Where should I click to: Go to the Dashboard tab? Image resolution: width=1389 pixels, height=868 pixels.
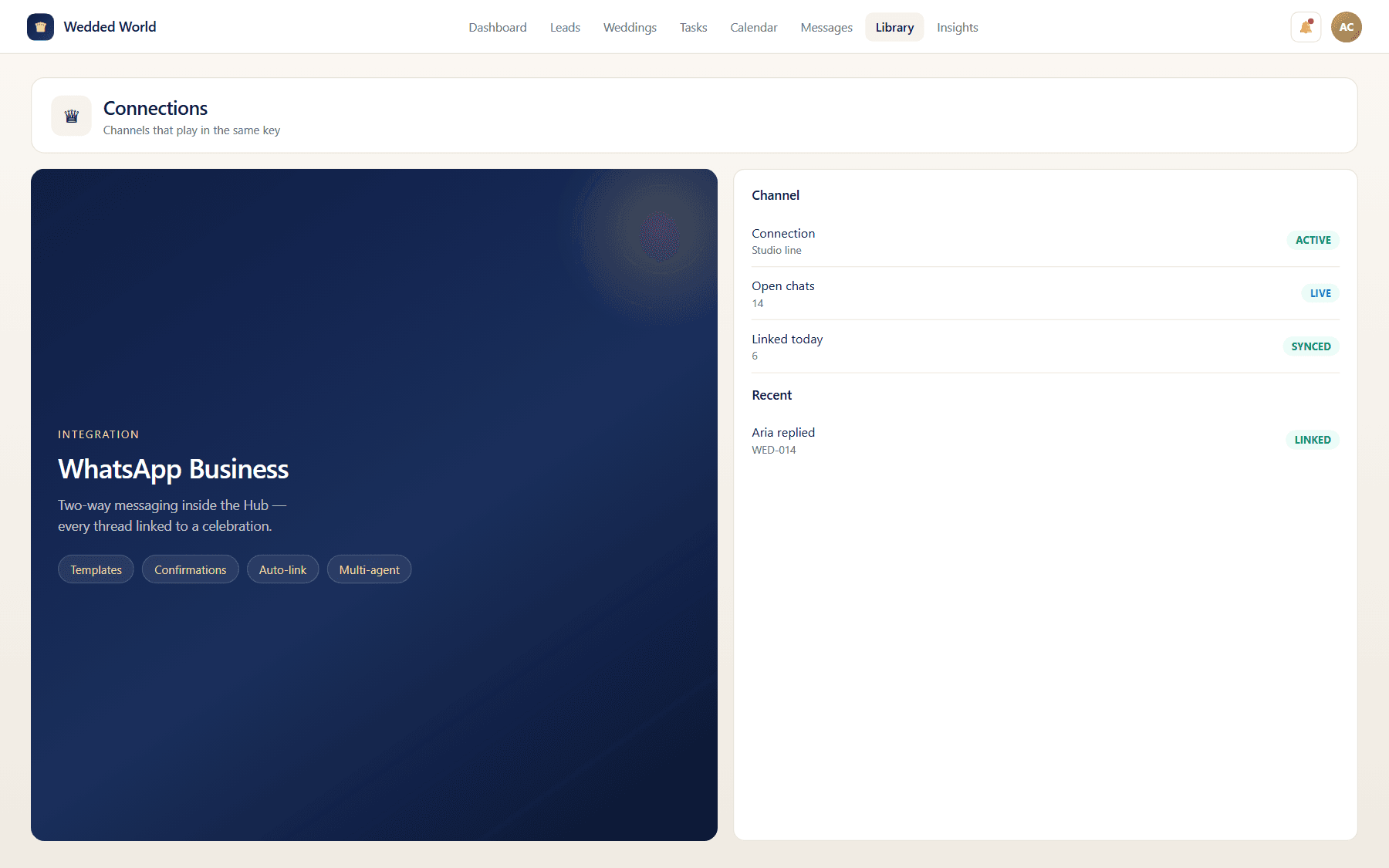(x=498, y=27)
